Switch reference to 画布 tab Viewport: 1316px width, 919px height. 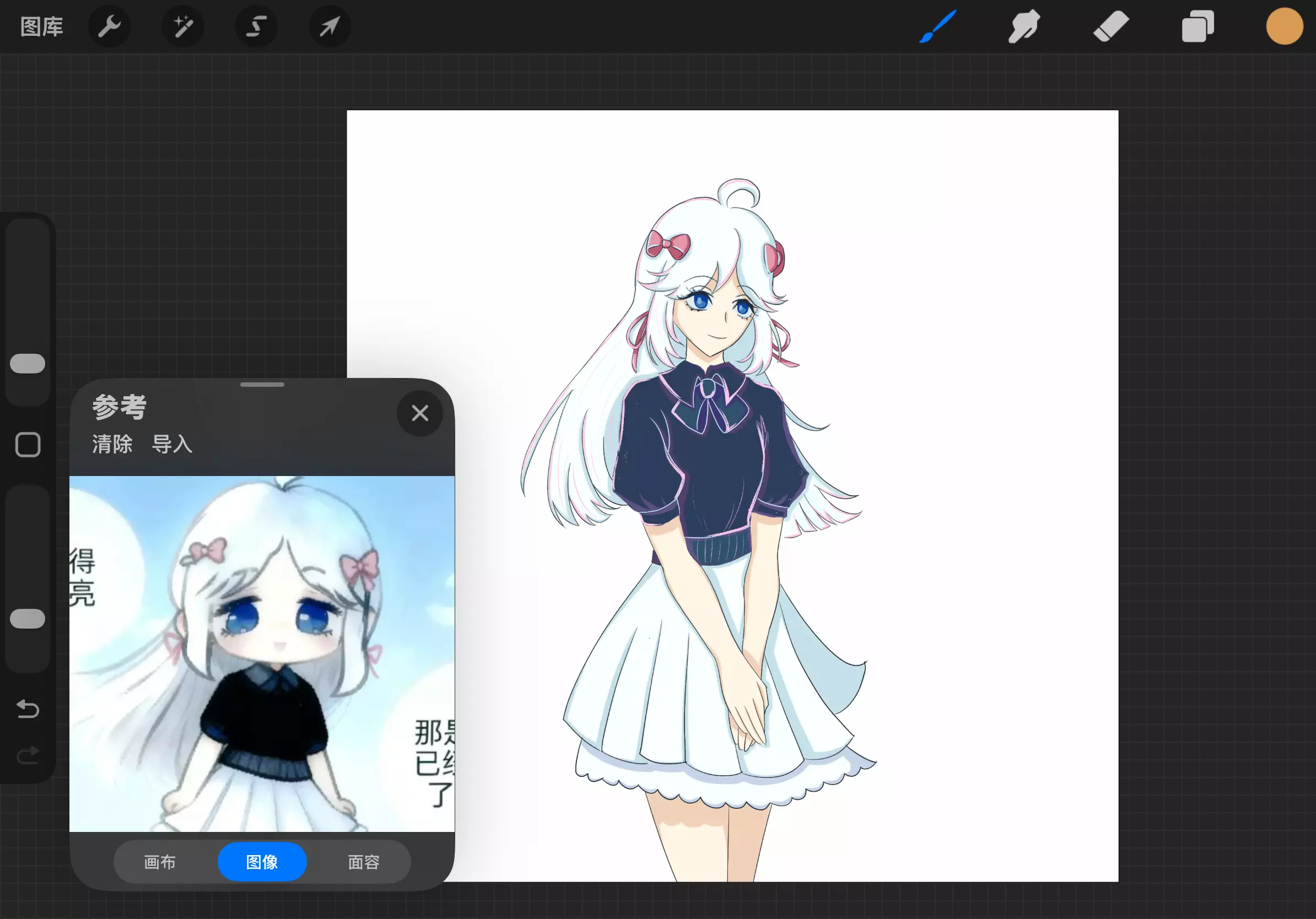159,862
